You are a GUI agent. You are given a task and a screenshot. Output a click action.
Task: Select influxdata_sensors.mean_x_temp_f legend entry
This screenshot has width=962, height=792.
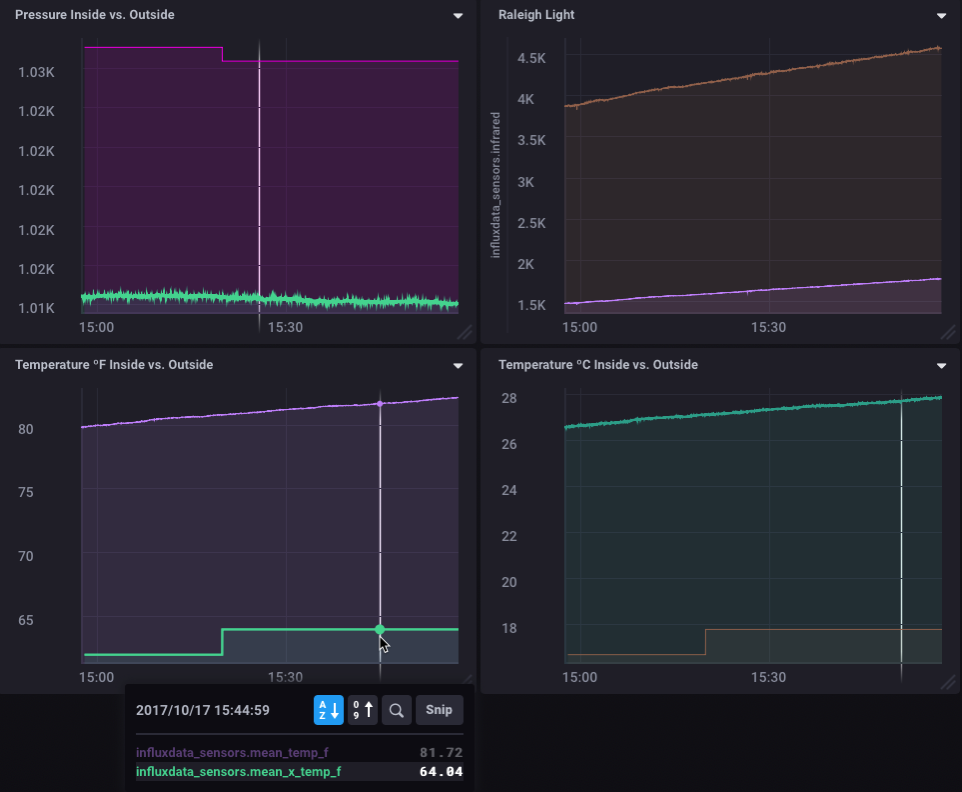(238, 771)
